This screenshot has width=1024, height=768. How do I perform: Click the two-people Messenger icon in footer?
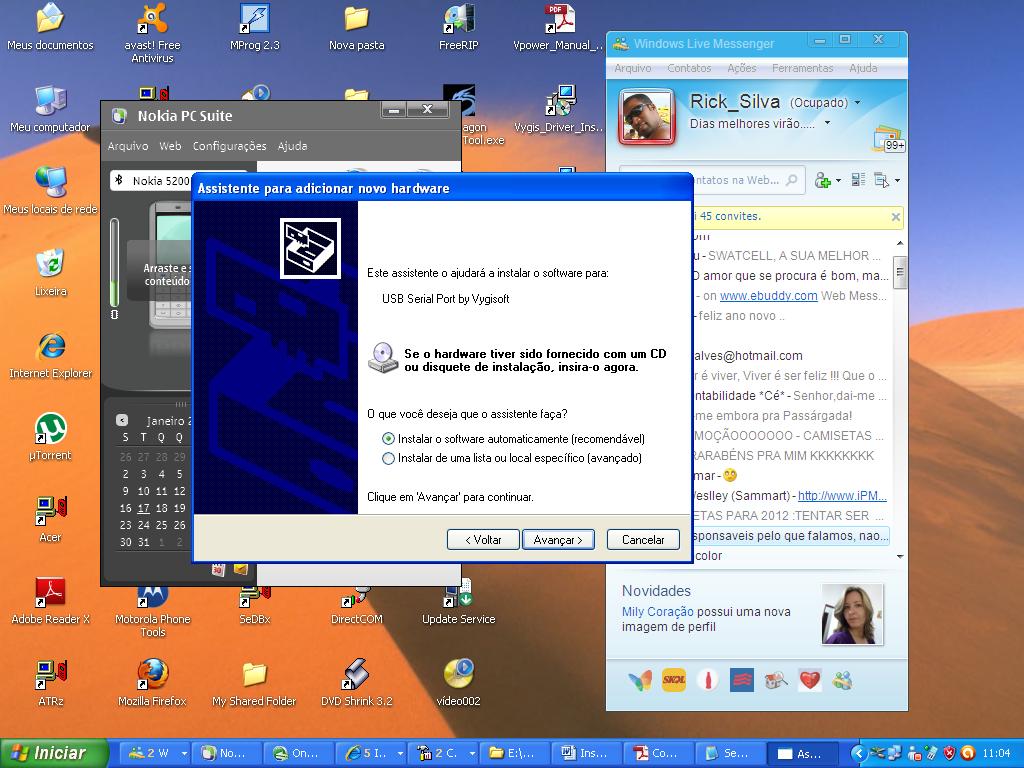click(x=842, y=680)
